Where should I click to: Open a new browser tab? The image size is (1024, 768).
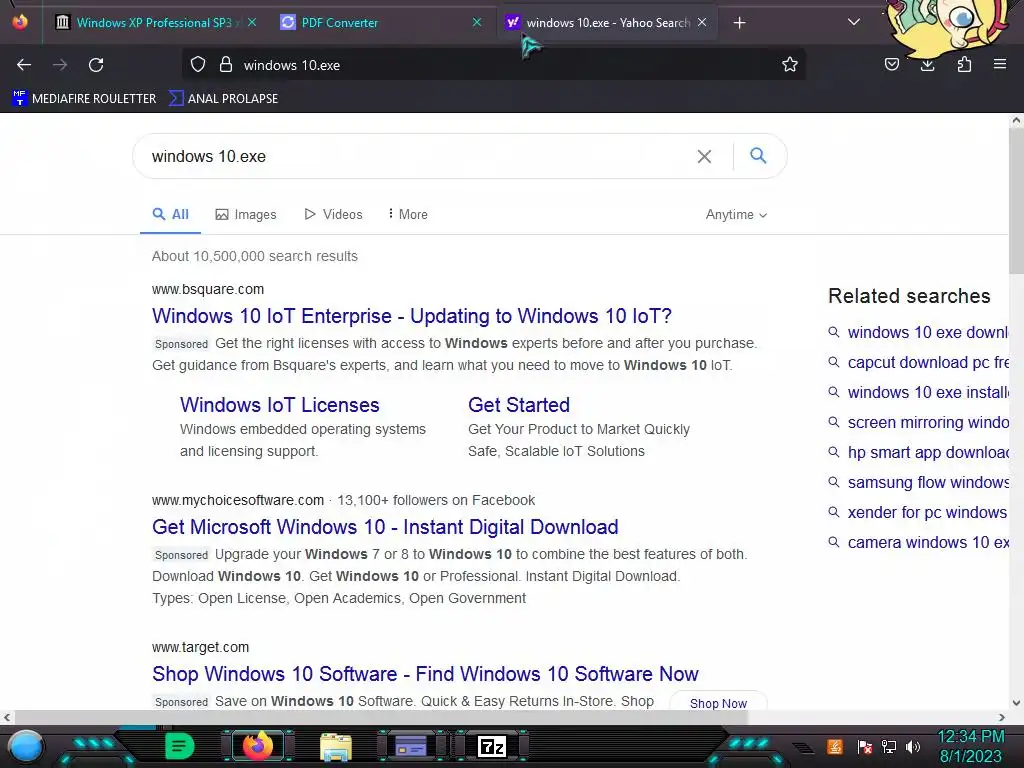739,23
